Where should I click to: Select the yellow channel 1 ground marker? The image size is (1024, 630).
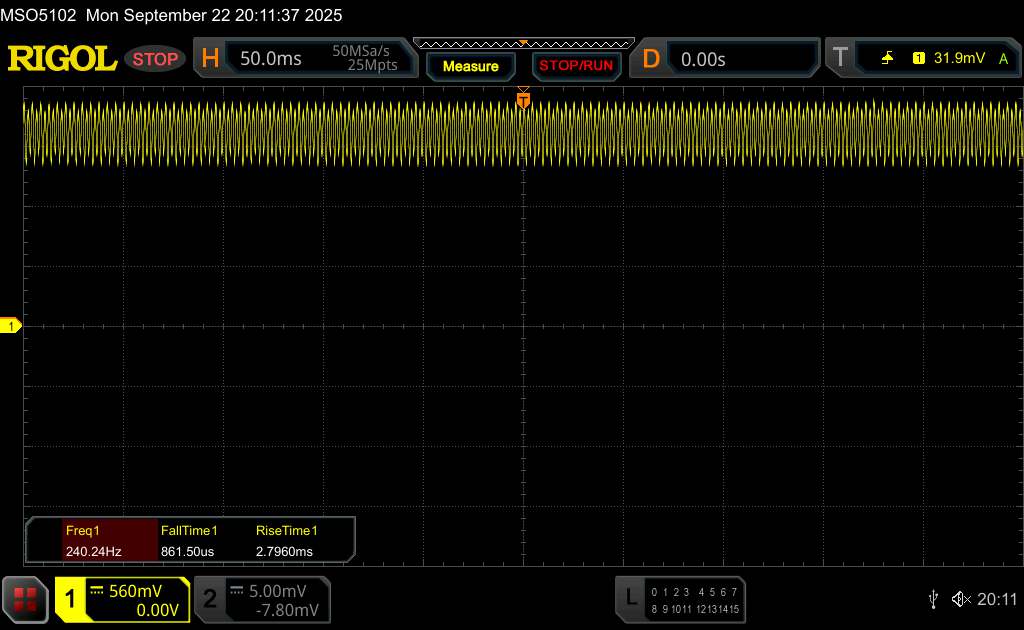[x=11, y=326]
